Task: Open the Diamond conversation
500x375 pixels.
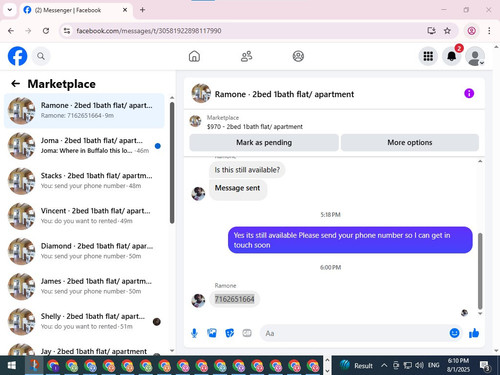Action: 84,251
